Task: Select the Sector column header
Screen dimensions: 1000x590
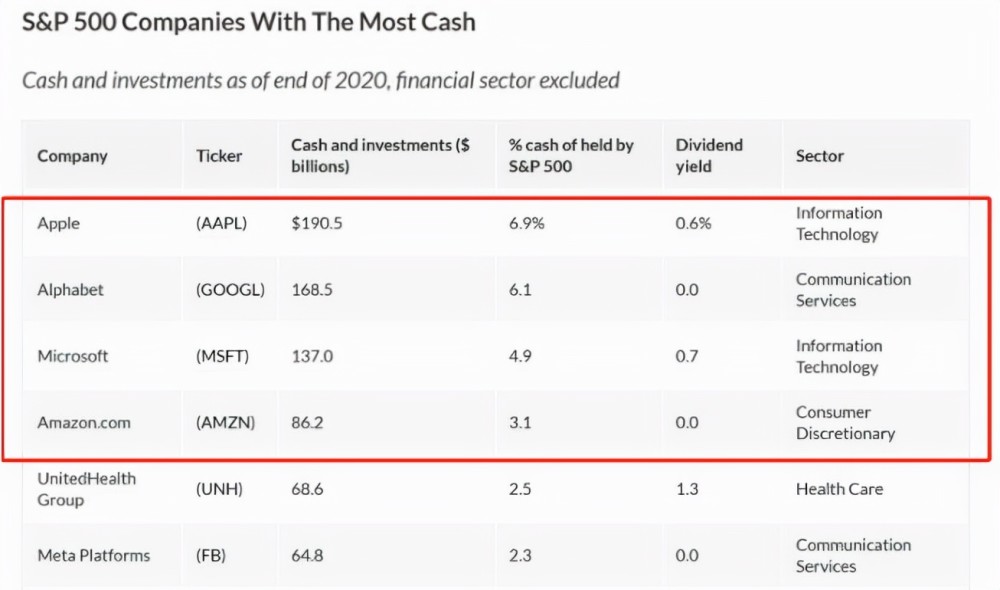Action: [x=820, y=156]
